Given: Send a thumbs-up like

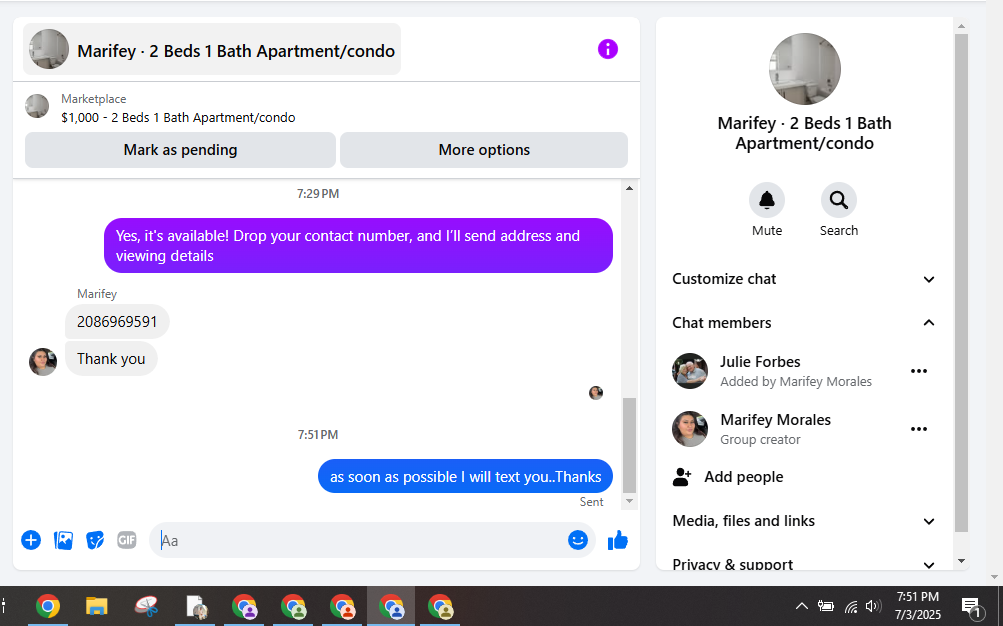Looking at the screenshot, I should coord(618,540).
